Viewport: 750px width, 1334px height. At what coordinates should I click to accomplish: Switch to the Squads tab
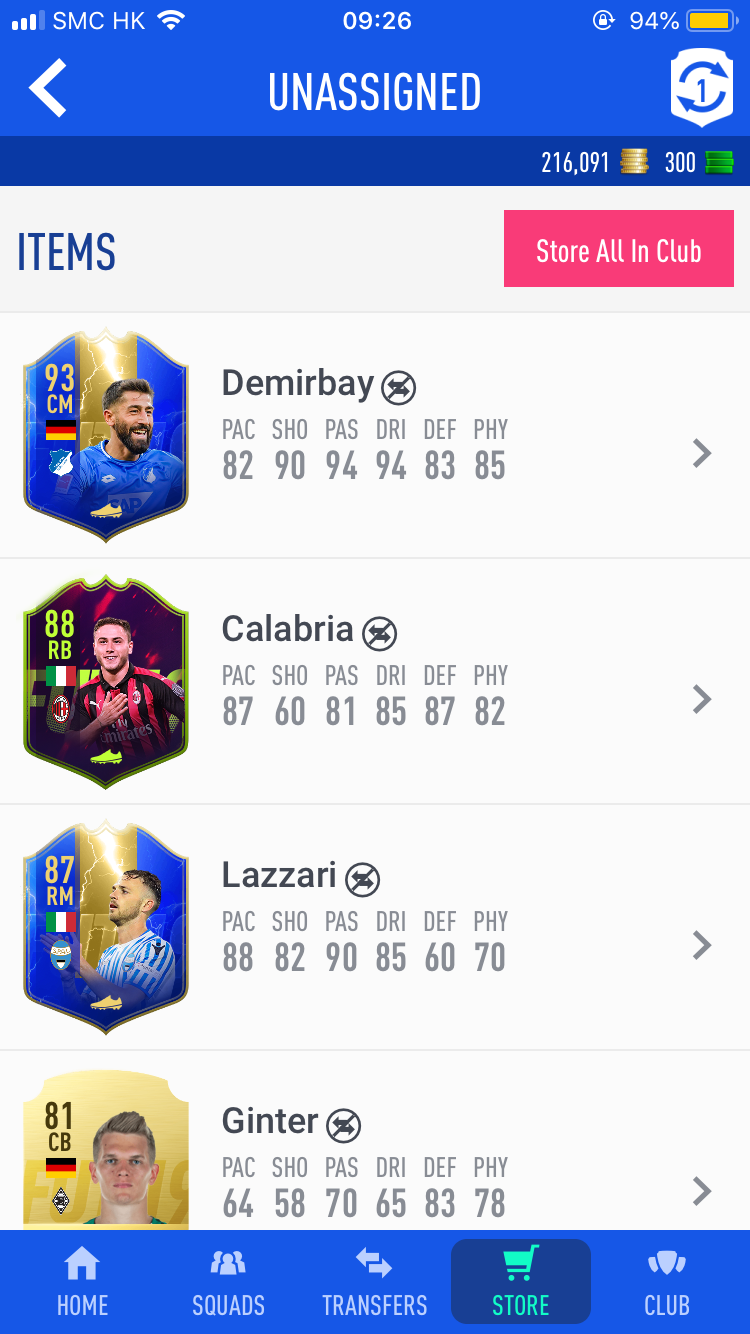tap(228, 1283)
